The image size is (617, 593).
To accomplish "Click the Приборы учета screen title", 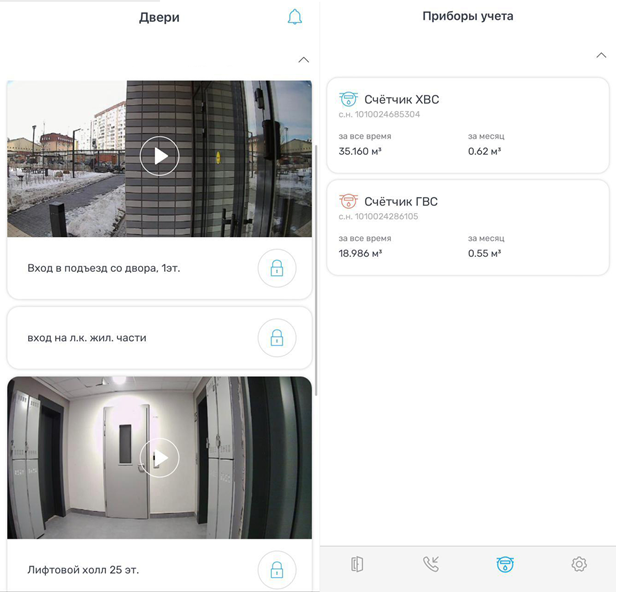I will [467, 16].
